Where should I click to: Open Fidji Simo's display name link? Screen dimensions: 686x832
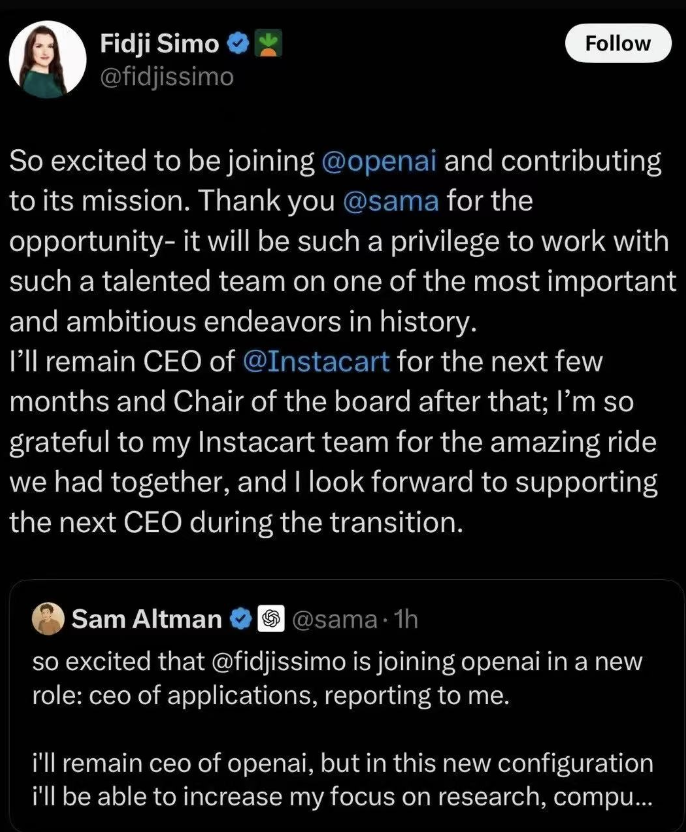(159, 42)
